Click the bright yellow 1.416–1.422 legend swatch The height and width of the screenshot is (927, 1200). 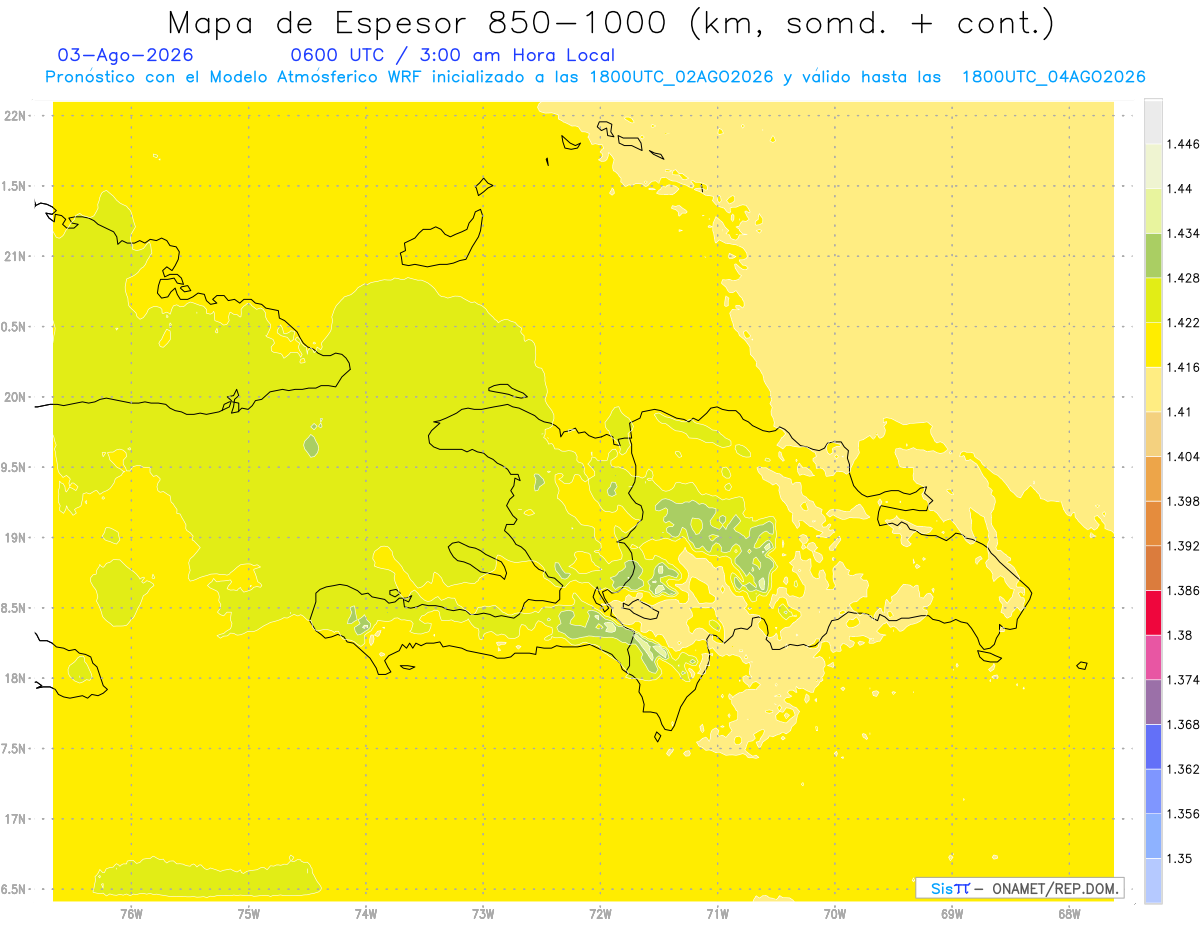click(x=1153, y=344)
